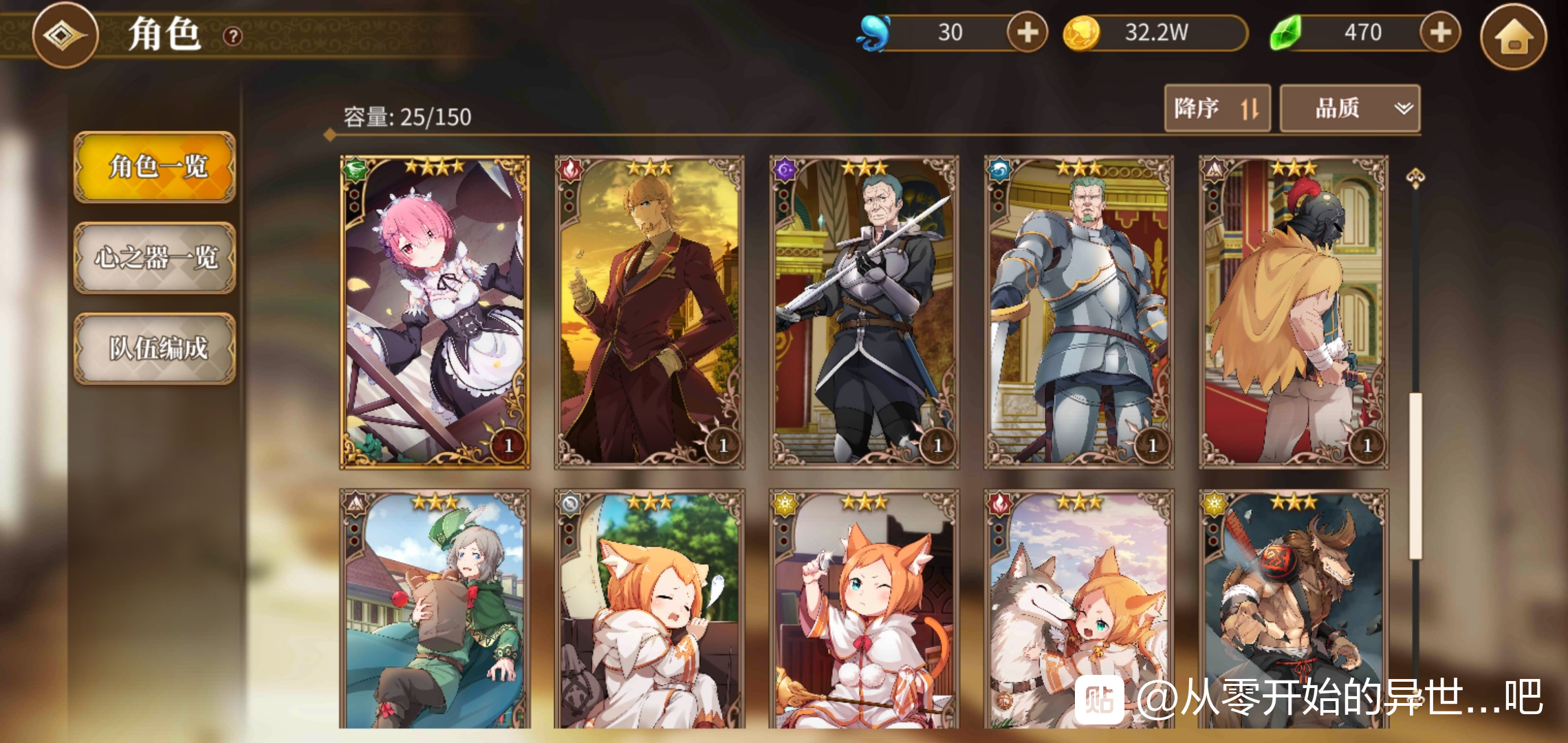Viewport: 1568px width, 743px height.
Task: Add more blue water drop currency
Action: (1027, 32)
